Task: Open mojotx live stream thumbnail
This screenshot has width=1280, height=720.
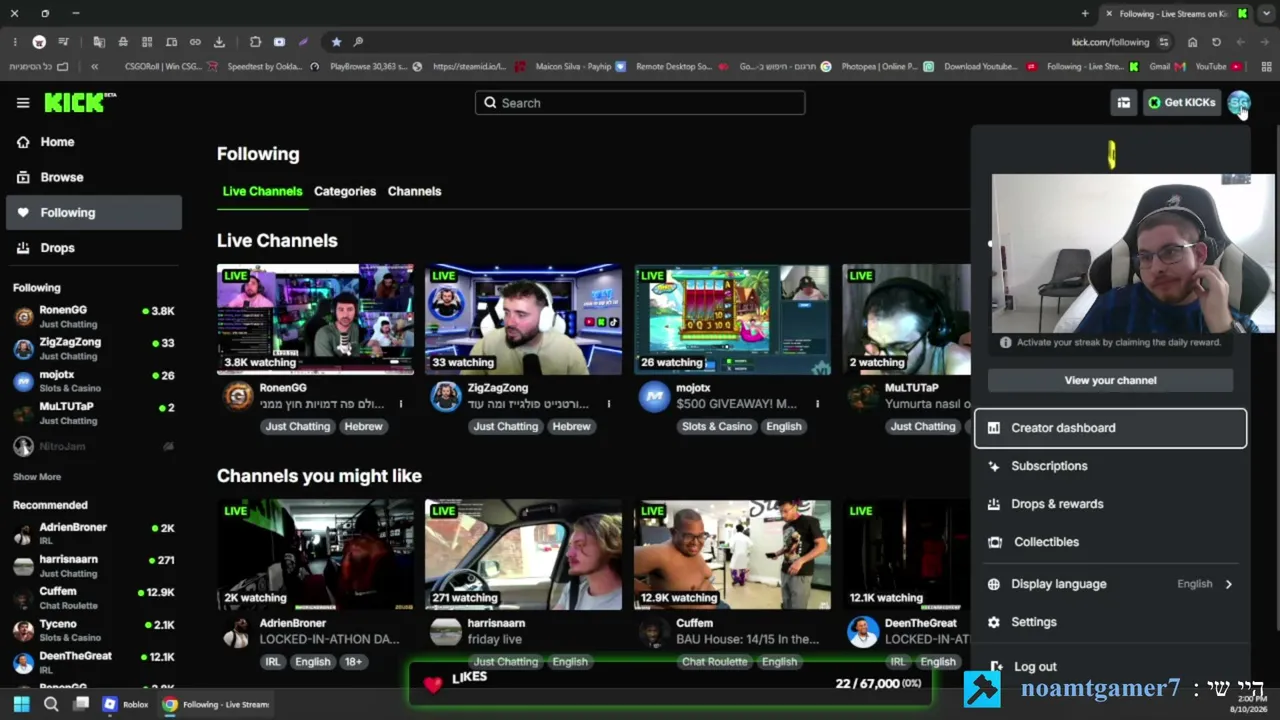Action: 732,319
